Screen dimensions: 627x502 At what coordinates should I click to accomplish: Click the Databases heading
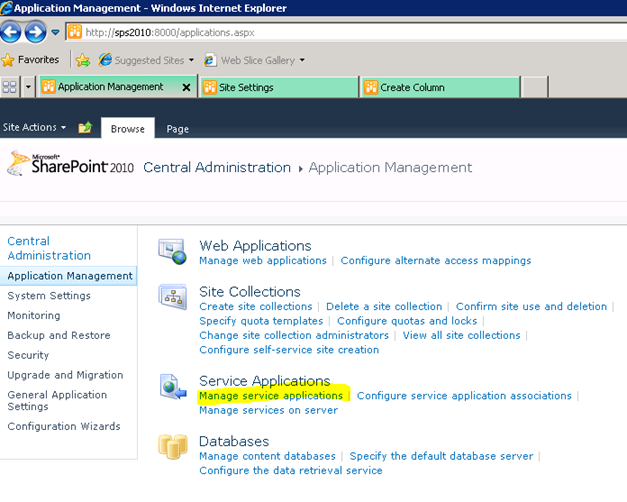[x=234, y=441]
